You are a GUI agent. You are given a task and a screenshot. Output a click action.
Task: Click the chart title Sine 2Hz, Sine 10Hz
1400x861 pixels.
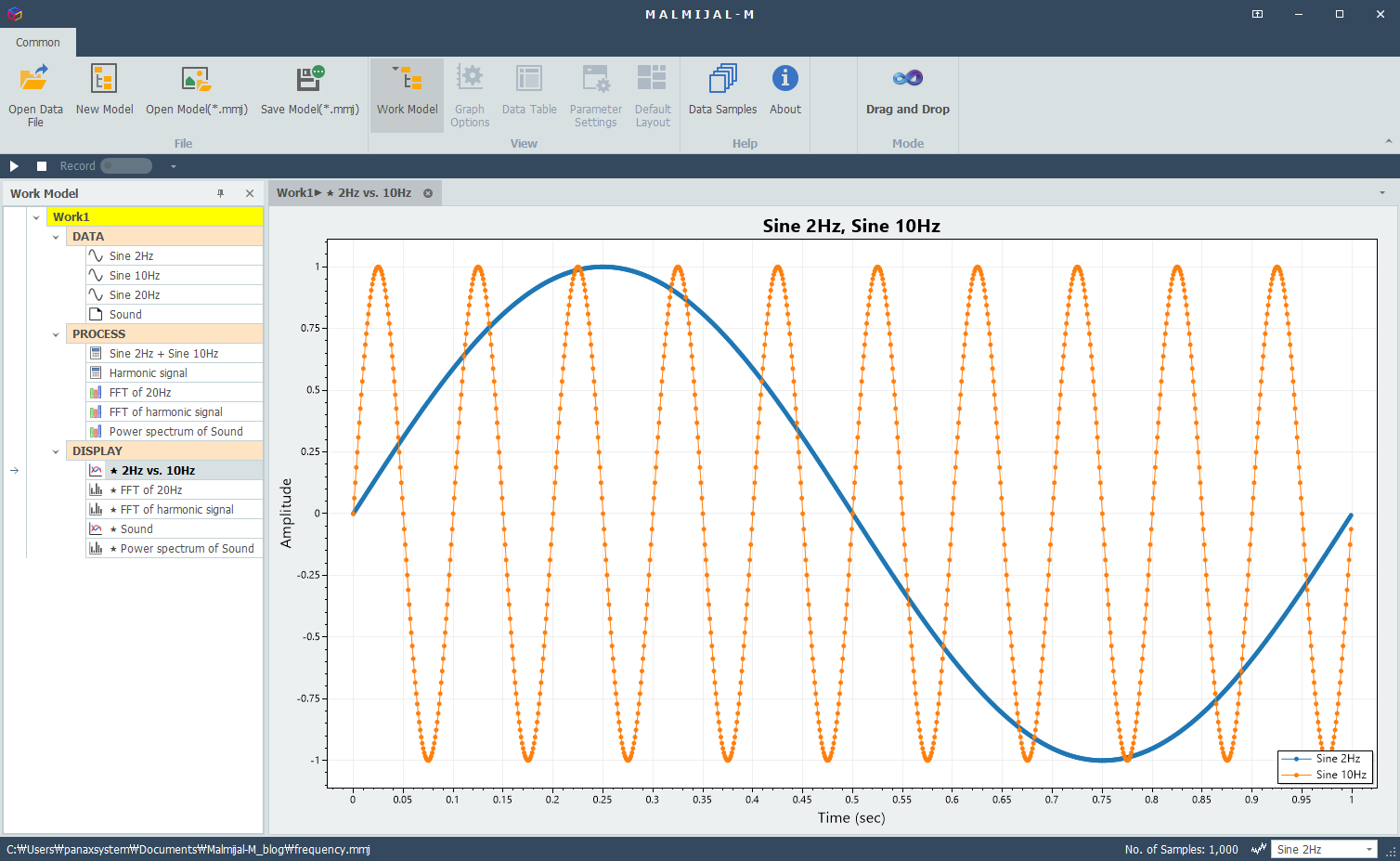[x=851, y=226]
